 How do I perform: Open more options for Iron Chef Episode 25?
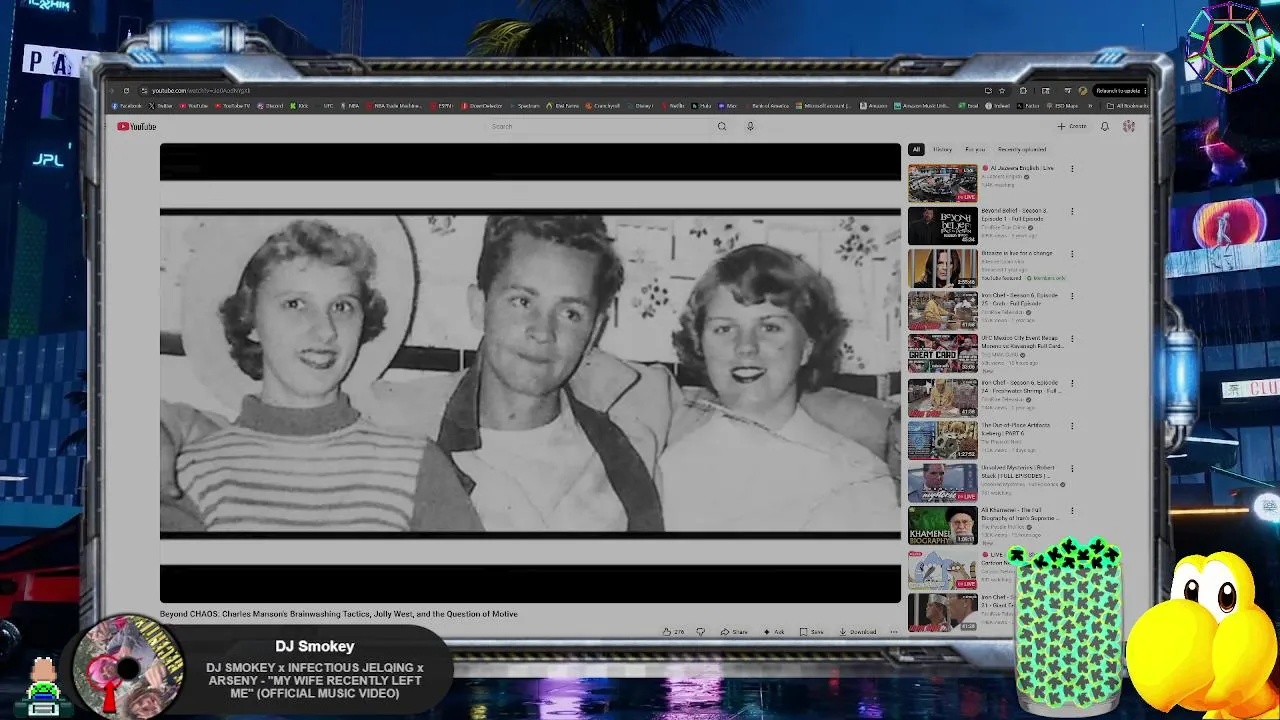1072,297
